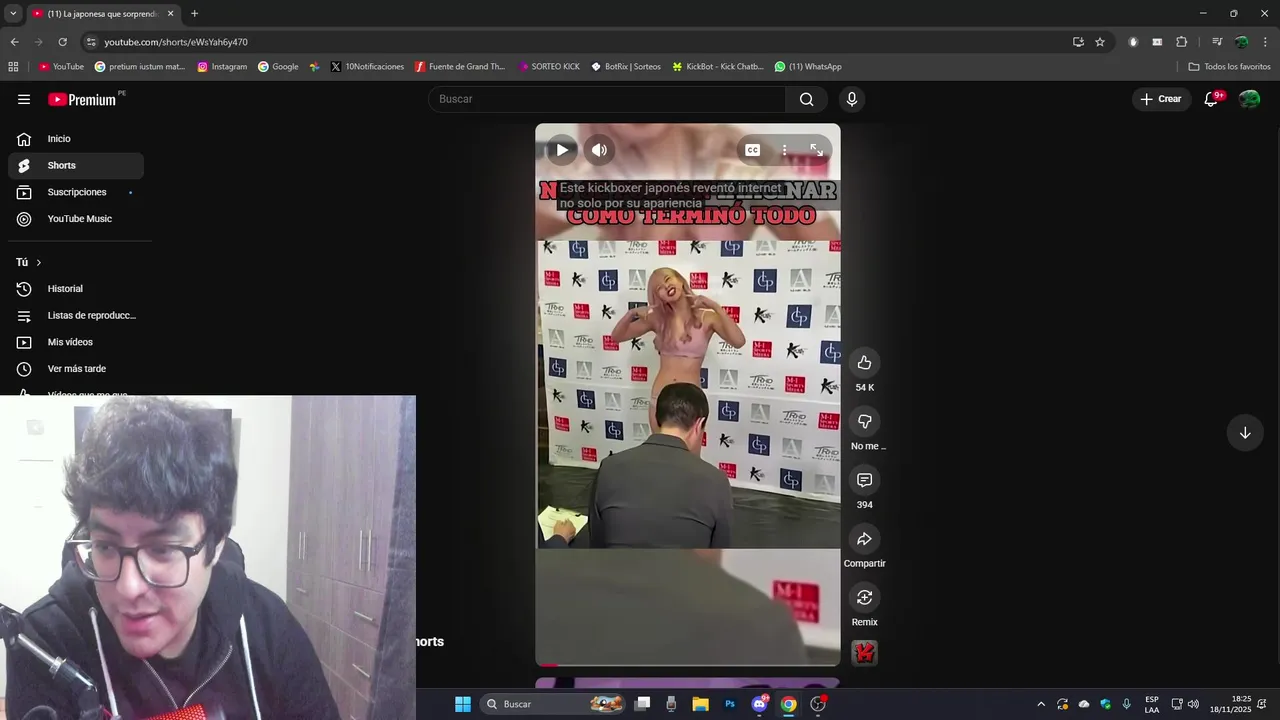
Task: Go back with browser back arrow
Action: pos(14,42)
